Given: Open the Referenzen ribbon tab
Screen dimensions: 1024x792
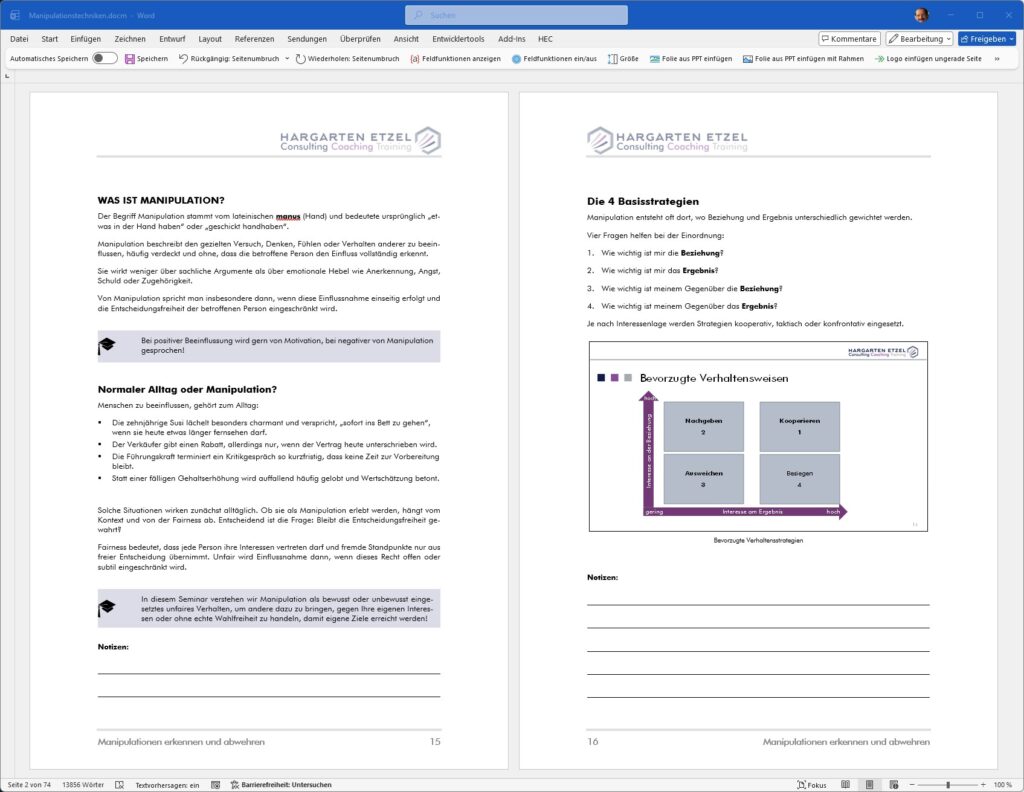Looking at the screenshot, I should (x=254, y=39).
